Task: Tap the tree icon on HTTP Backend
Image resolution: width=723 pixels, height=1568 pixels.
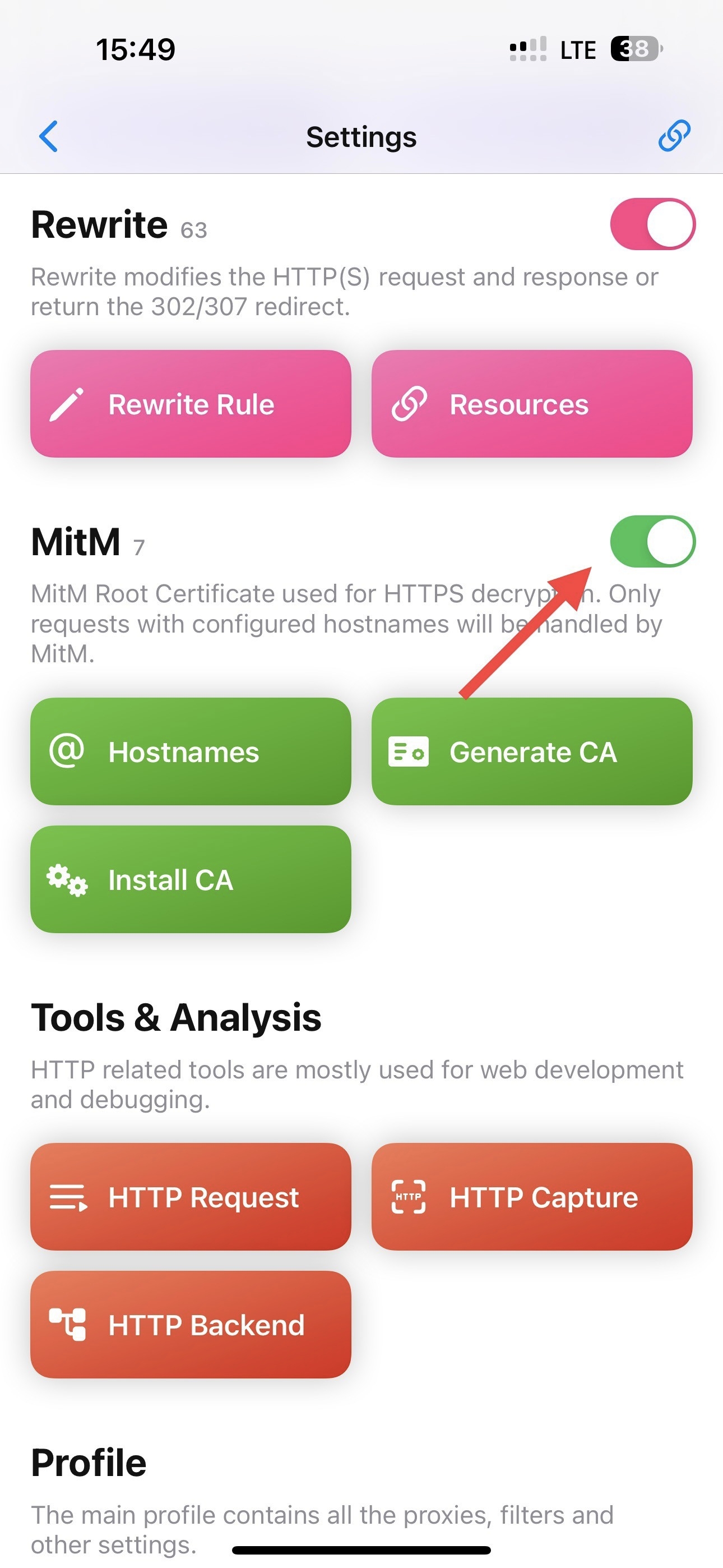Action: [67, 1325]
